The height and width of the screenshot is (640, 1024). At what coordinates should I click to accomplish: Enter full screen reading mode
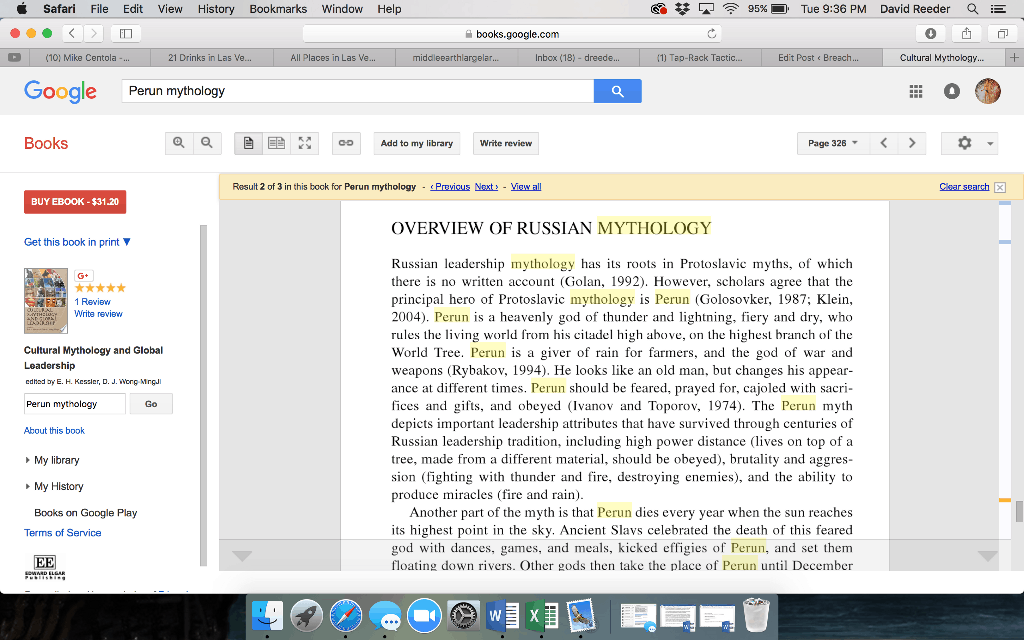(x=305, y=143)
